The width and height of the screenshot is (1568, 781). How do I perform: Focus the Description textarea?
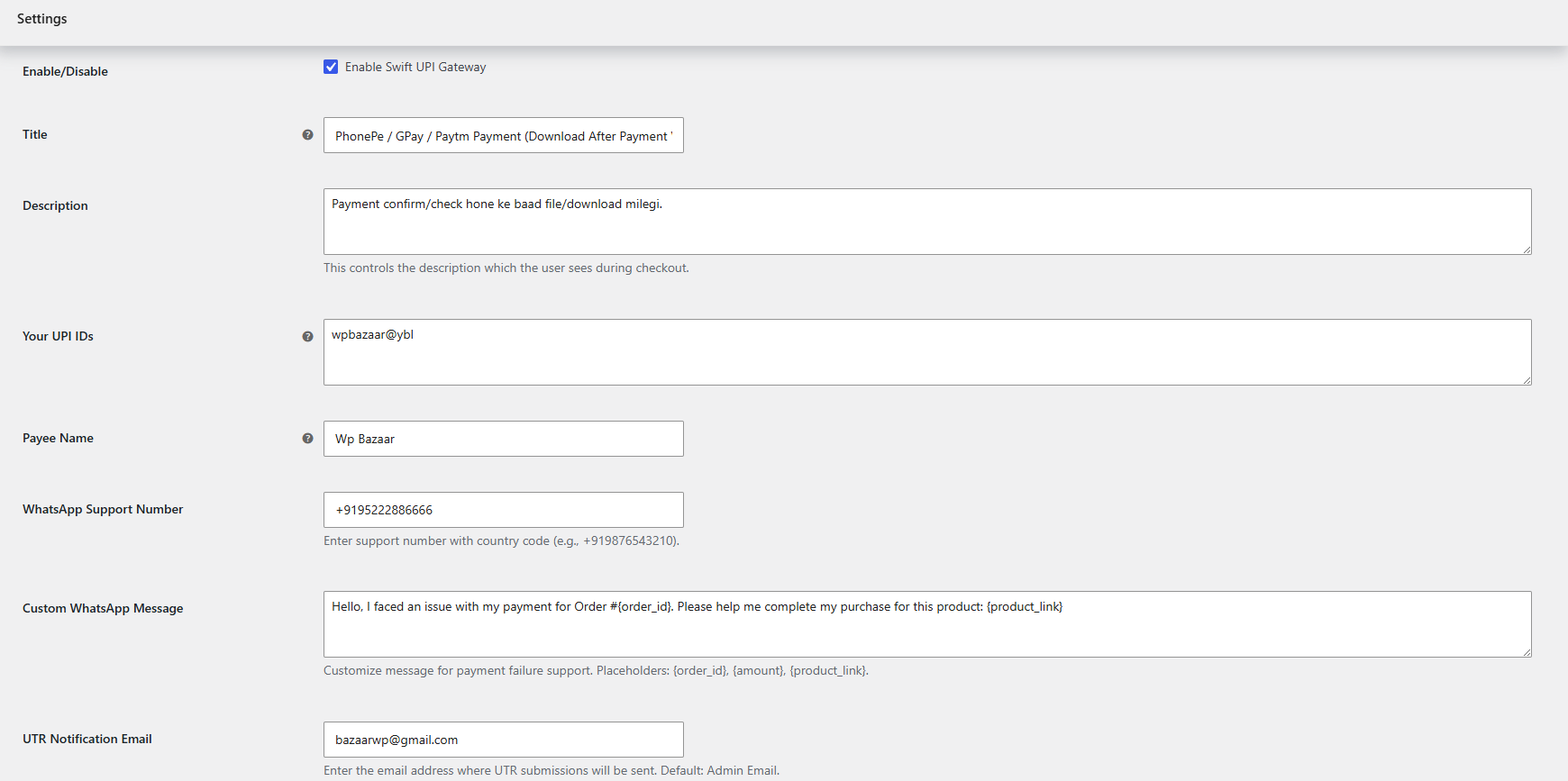[927, 222]
